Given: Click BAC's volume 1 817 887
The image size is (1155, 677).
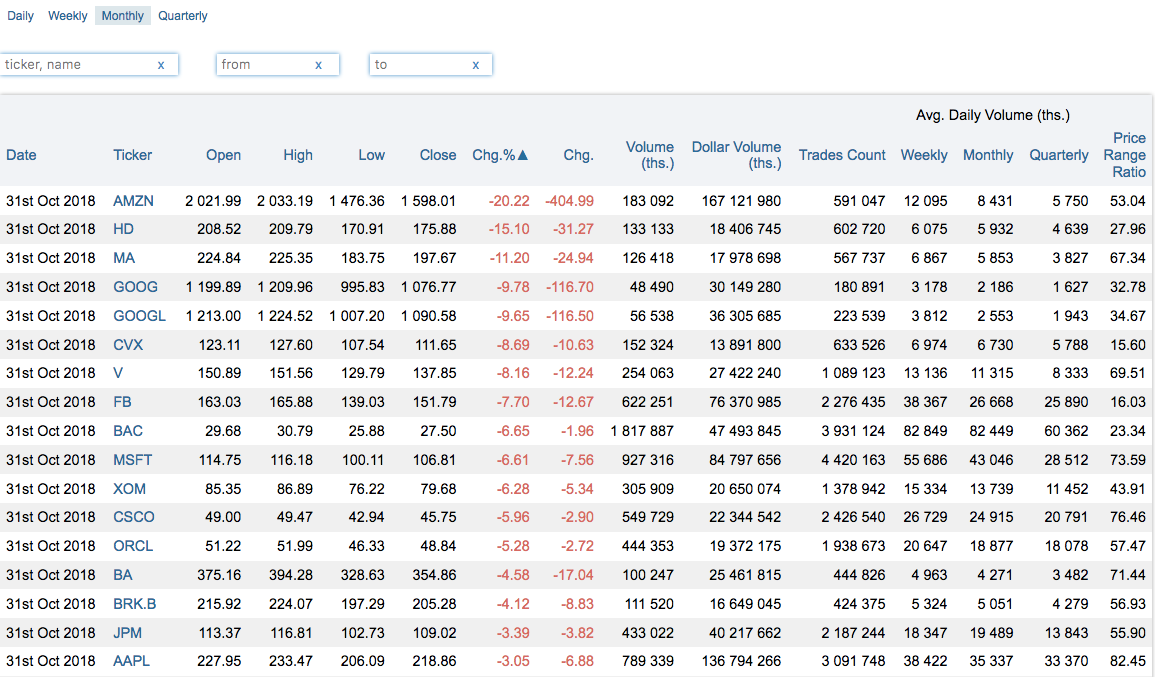Looking at the screenshot, I should point(642,431).
